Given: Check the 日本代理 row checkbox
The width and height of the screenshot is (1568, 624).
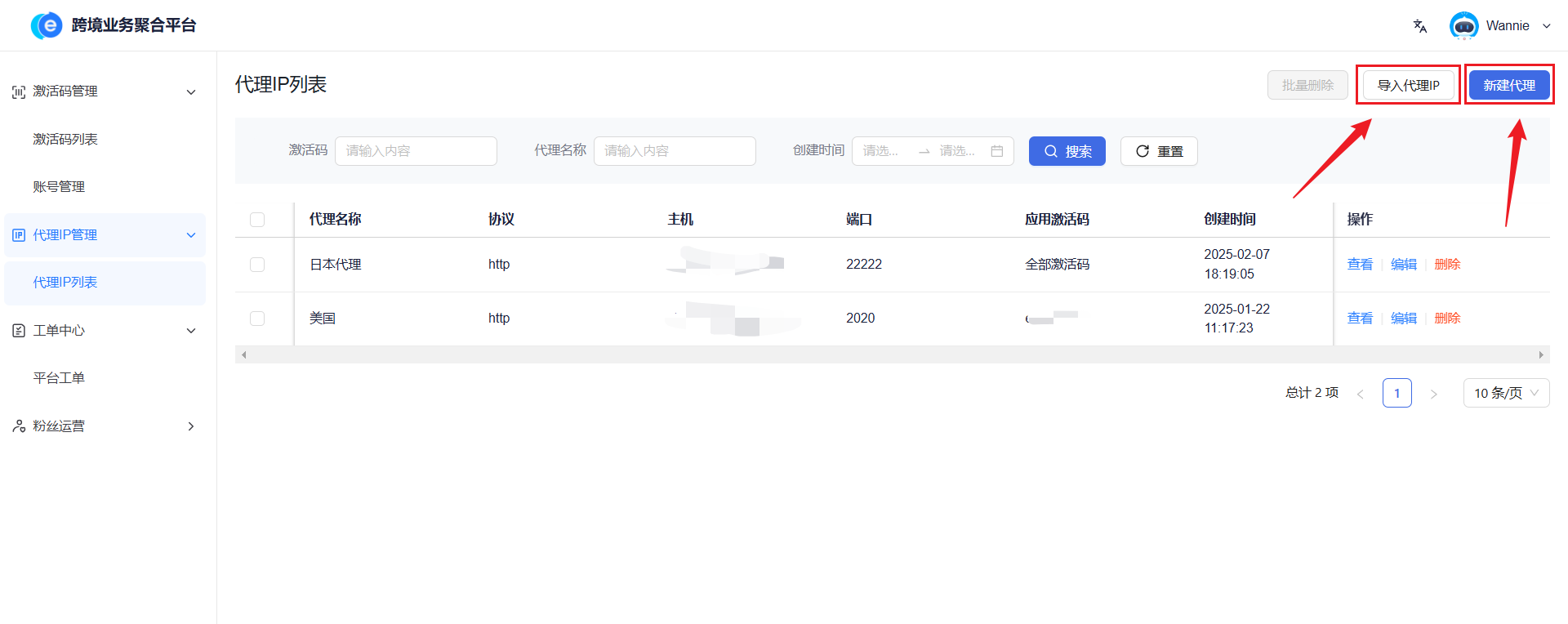Looking at the screenshot, I should coord(257,265).
